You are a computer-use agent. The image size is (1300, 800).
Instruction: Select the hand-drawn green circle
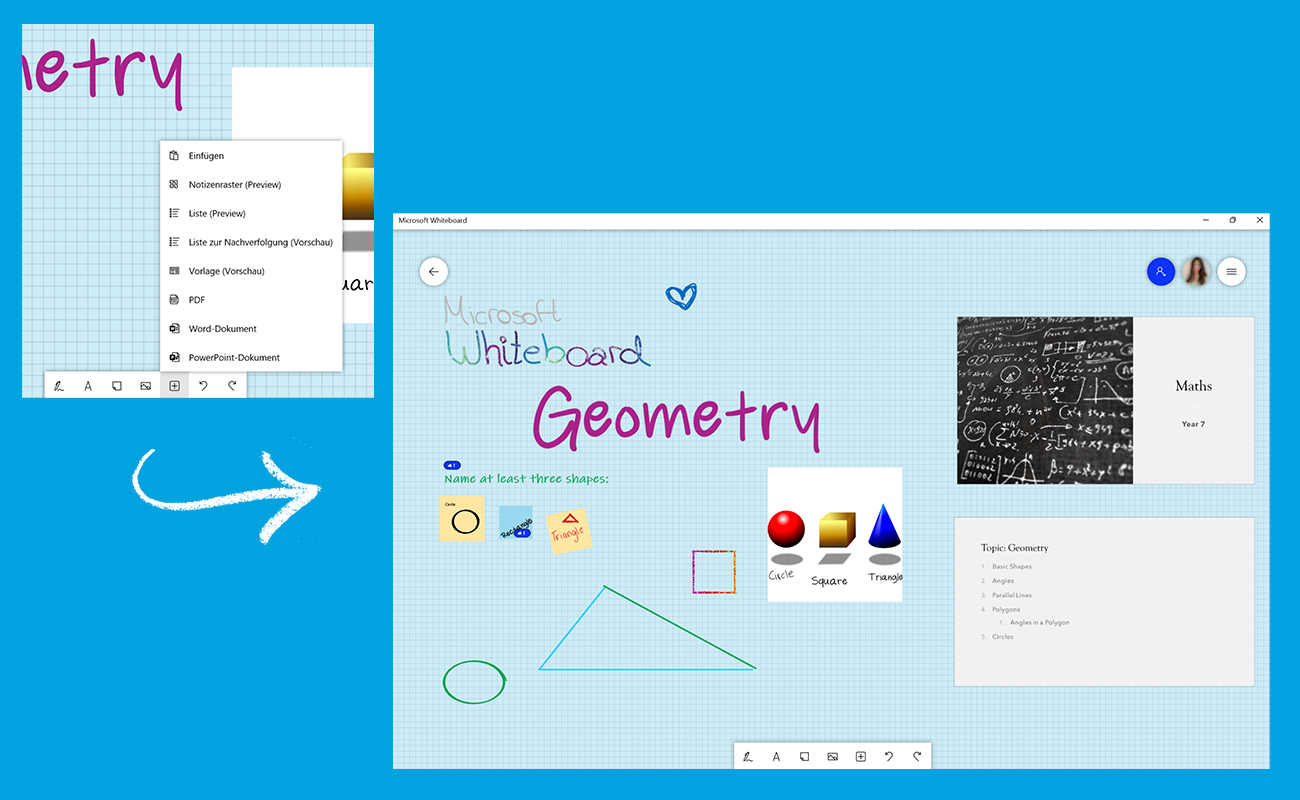475,681
